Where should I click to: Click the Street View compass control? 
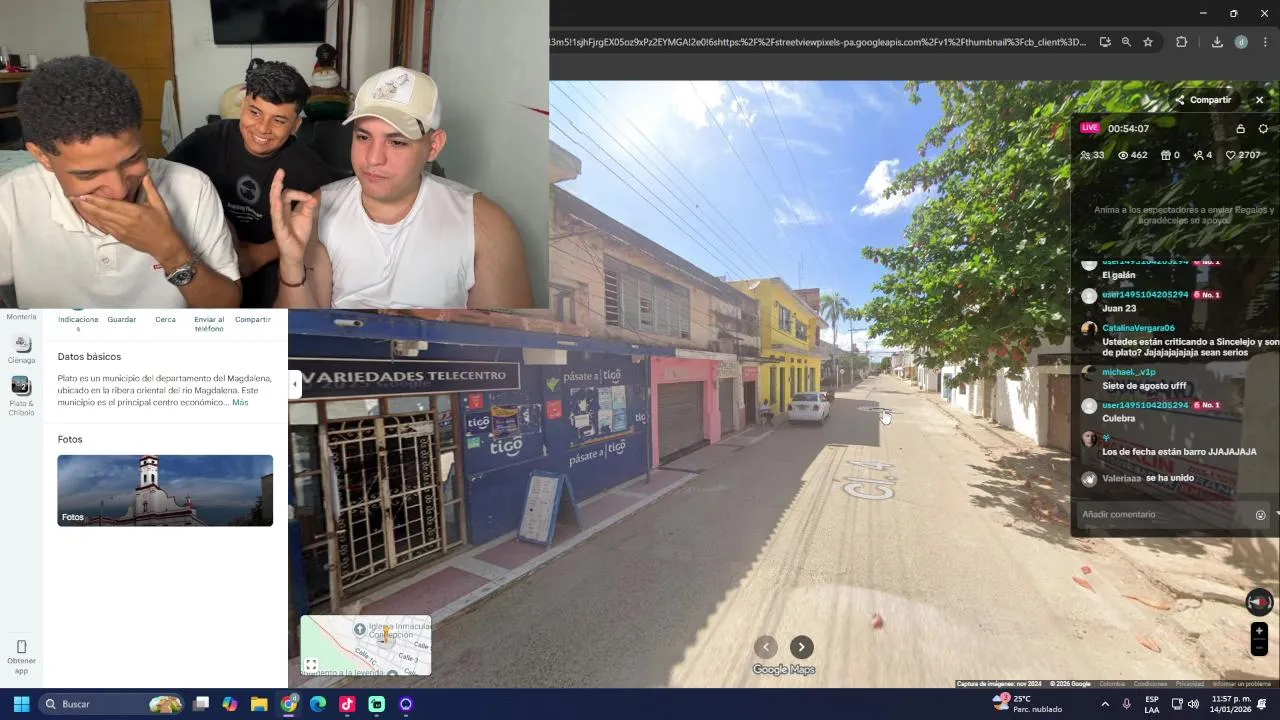click(1259, 601)
